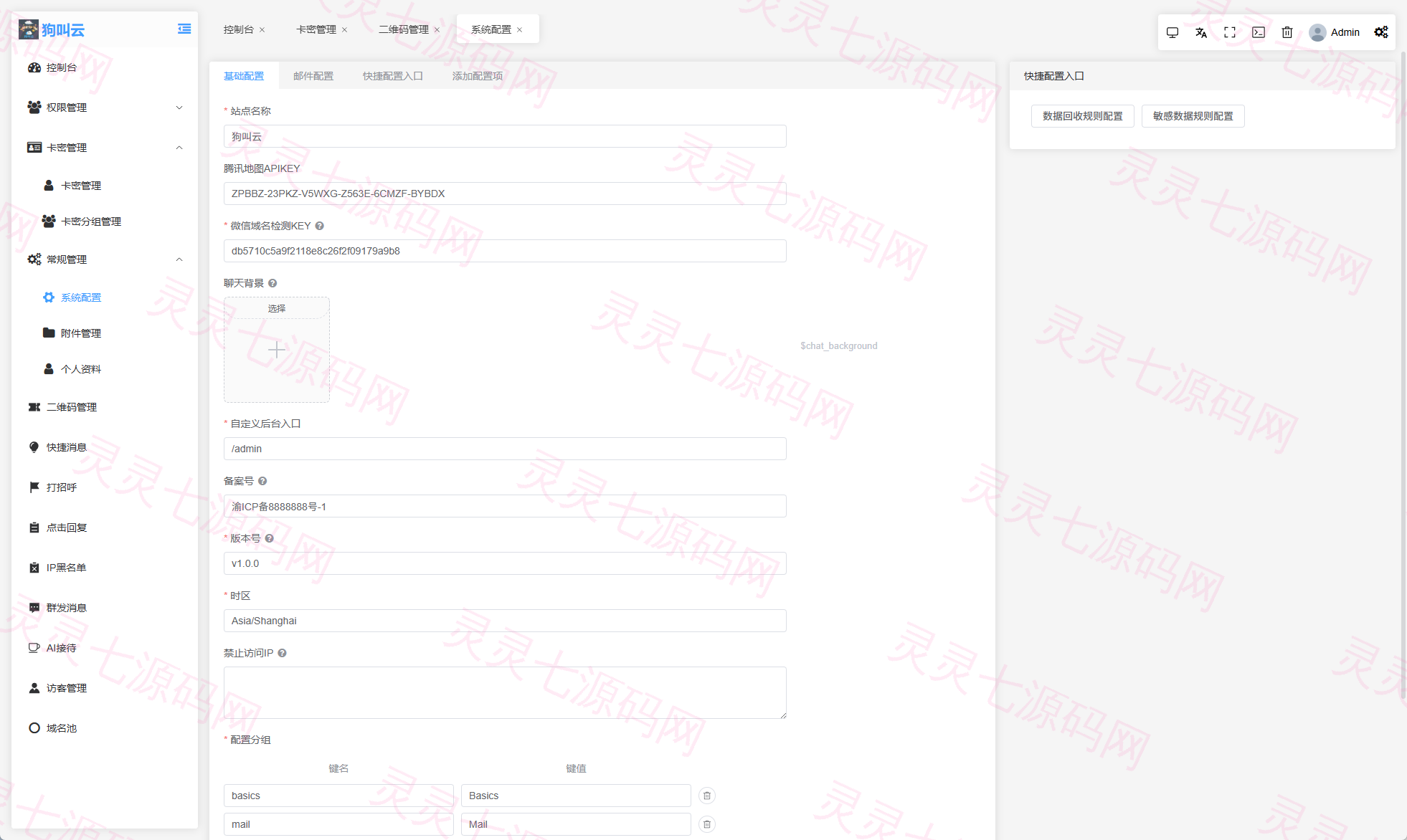This screenshot has height=840, width=1407.
Task: Open the terminal icon in top bar
Action: 1259,32
